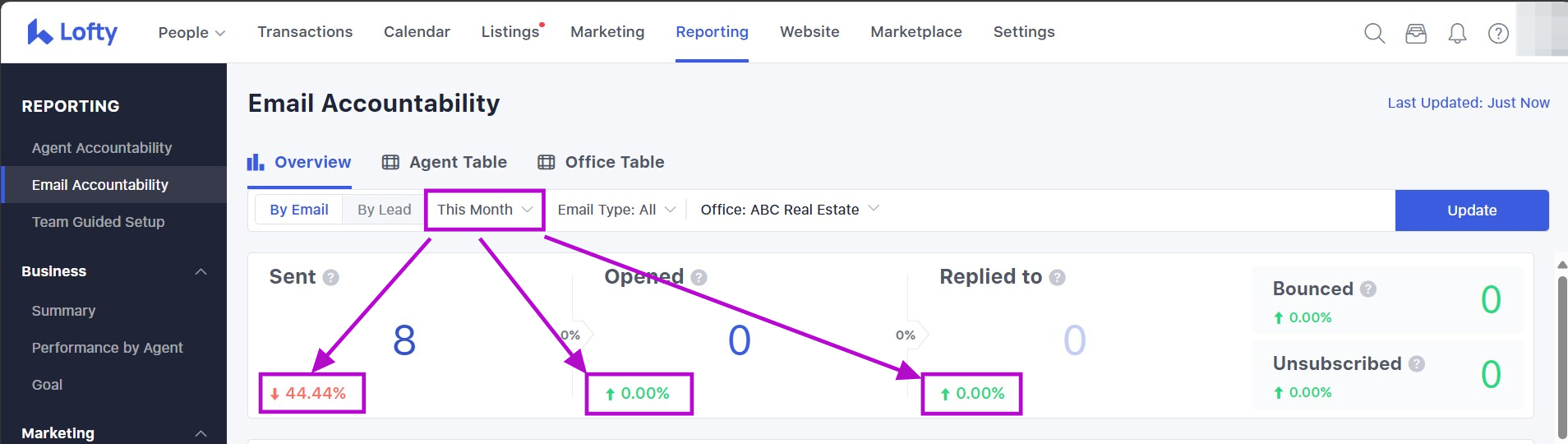Open the notifications bell
Image resolution: width=1568 pixels, height=444 pixels.
coord(1457,33)
